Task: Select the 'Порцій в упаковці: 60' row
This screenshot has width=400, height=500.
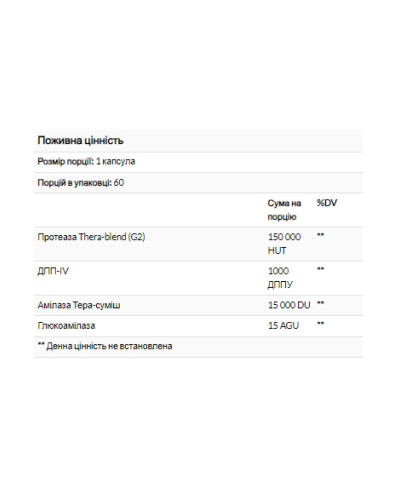Action: [198, 183]
